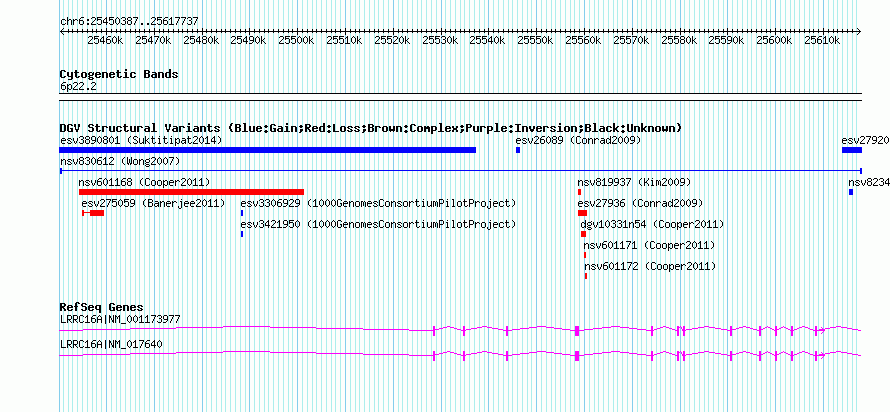Image resolution: width=890 pixels, height=412 pixels.
Task: Select the esv27920 label
Action: (865, 140)
